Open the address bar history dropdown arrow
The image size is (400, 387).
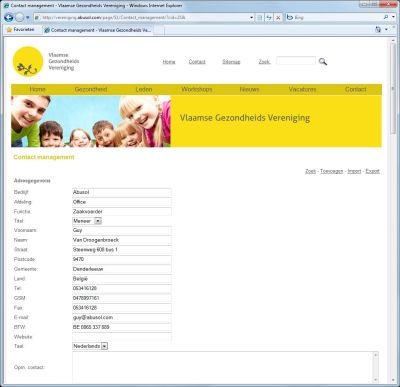coord(252,18)
